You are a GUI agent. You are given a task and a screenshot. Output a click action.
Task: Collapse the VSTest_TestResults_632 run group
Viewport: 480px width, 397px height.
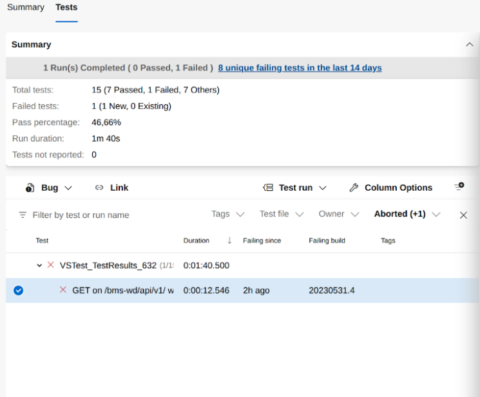(39, 265)
